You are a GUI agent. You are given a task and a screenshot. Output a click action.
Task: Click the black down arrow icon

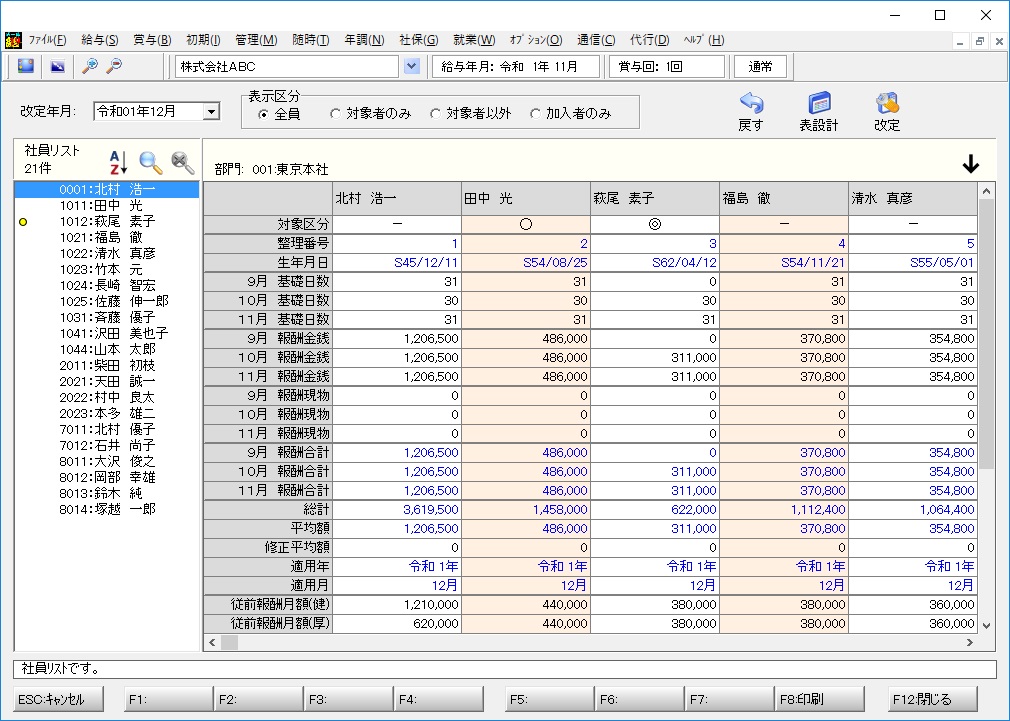[971, 164]
